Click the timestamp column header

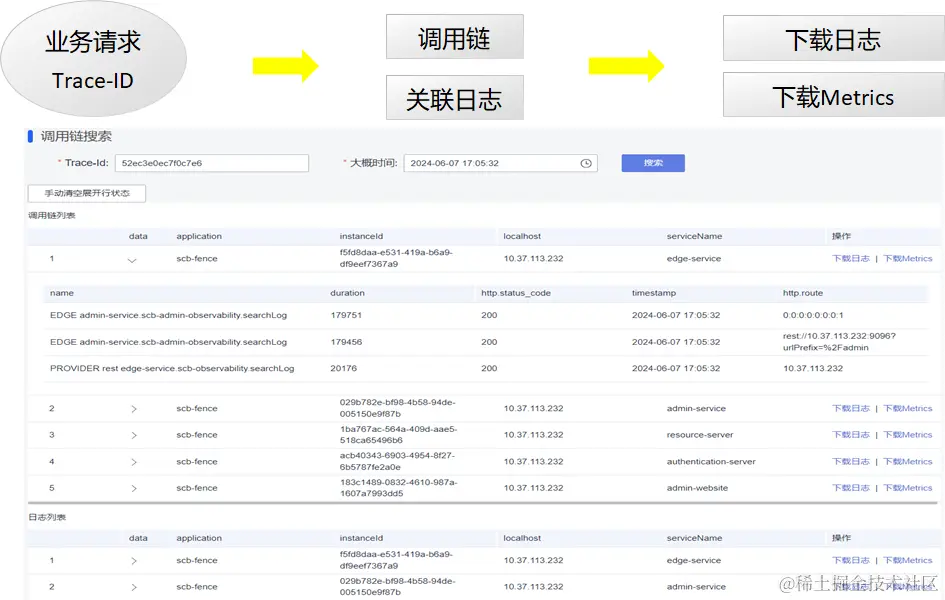coord(654,293)
